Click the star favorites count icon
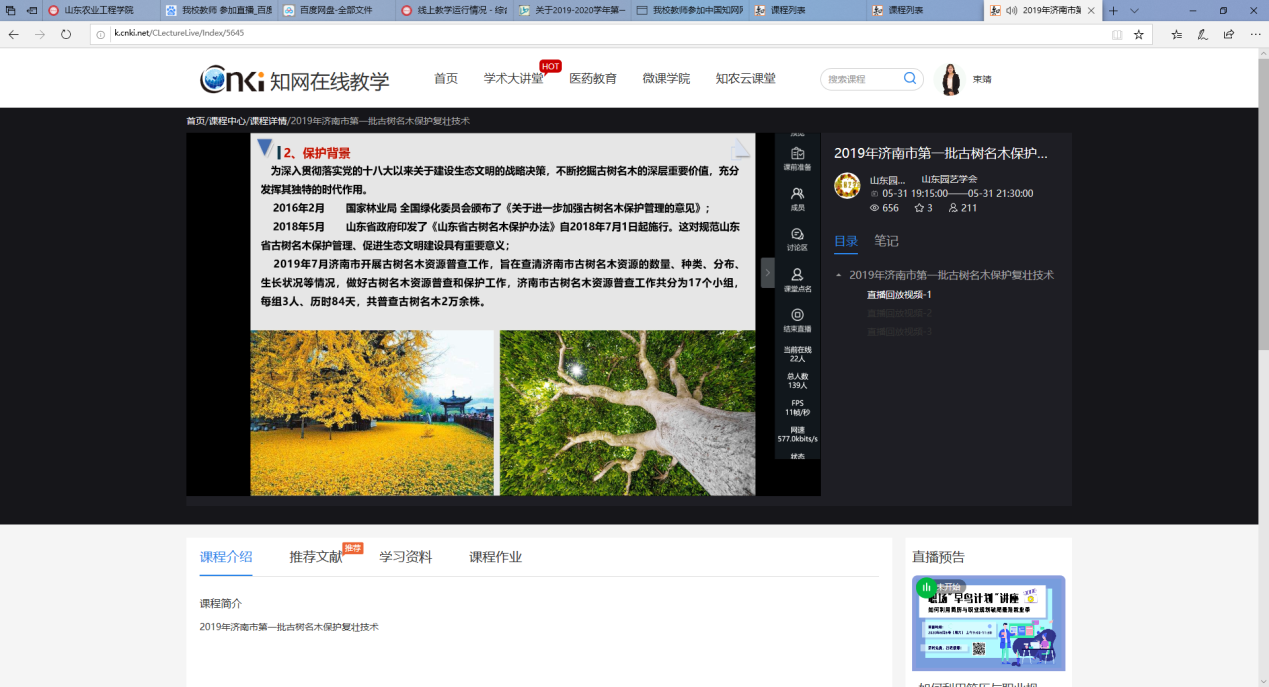 [x=919, y=208]
